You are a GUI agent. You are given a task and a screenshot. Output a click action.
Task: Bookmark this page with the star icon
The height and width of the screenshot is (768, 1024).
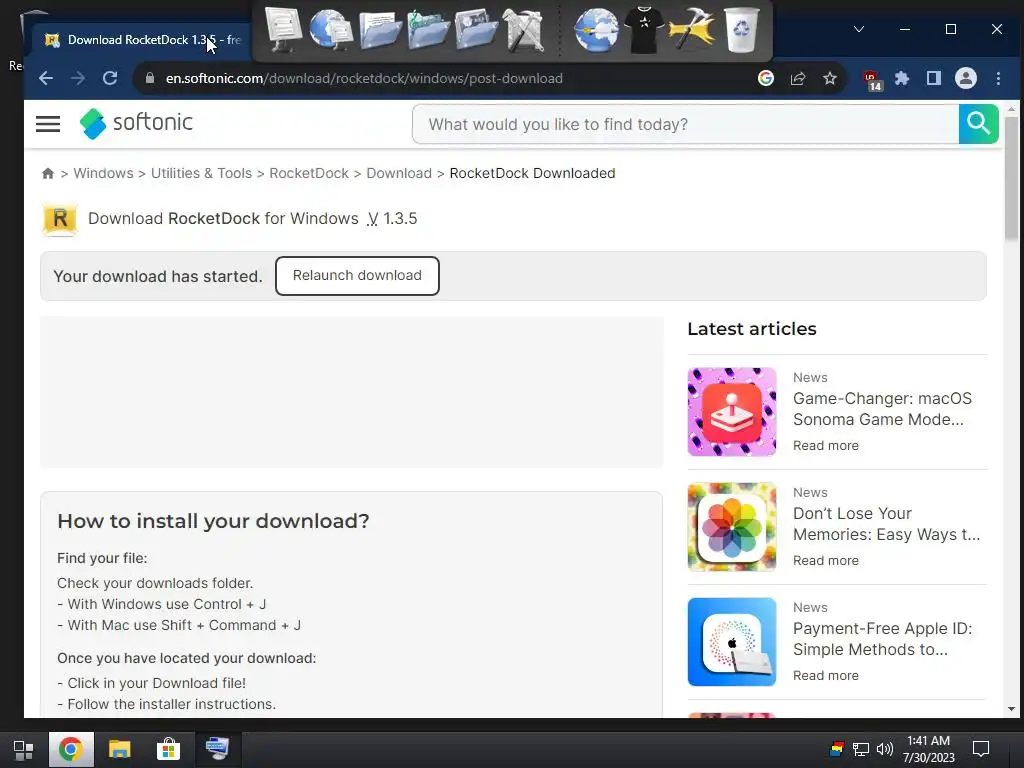tap(830, 78)
